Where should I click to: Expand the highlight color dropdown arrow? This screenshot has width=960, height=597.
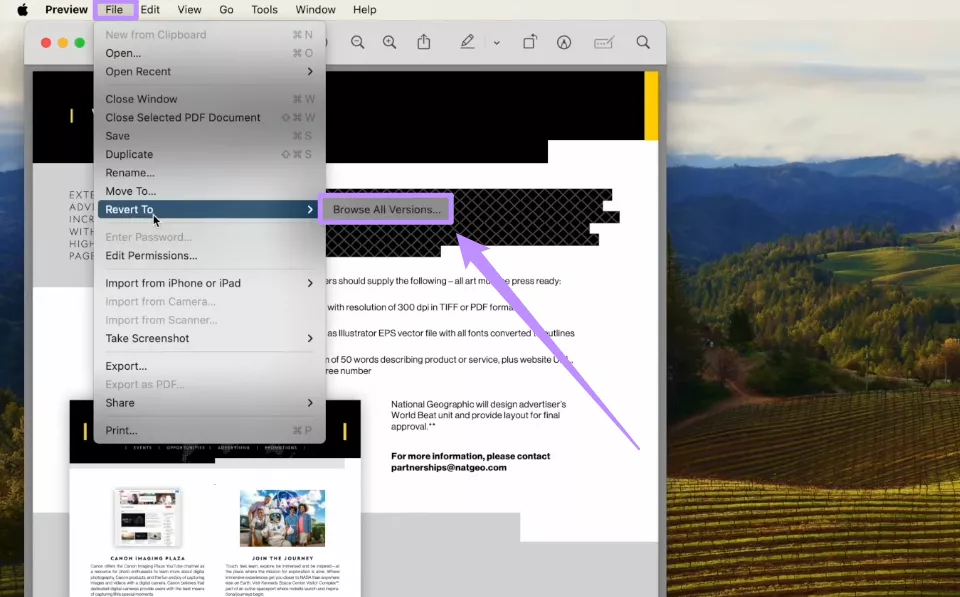[x=497, y=43]
